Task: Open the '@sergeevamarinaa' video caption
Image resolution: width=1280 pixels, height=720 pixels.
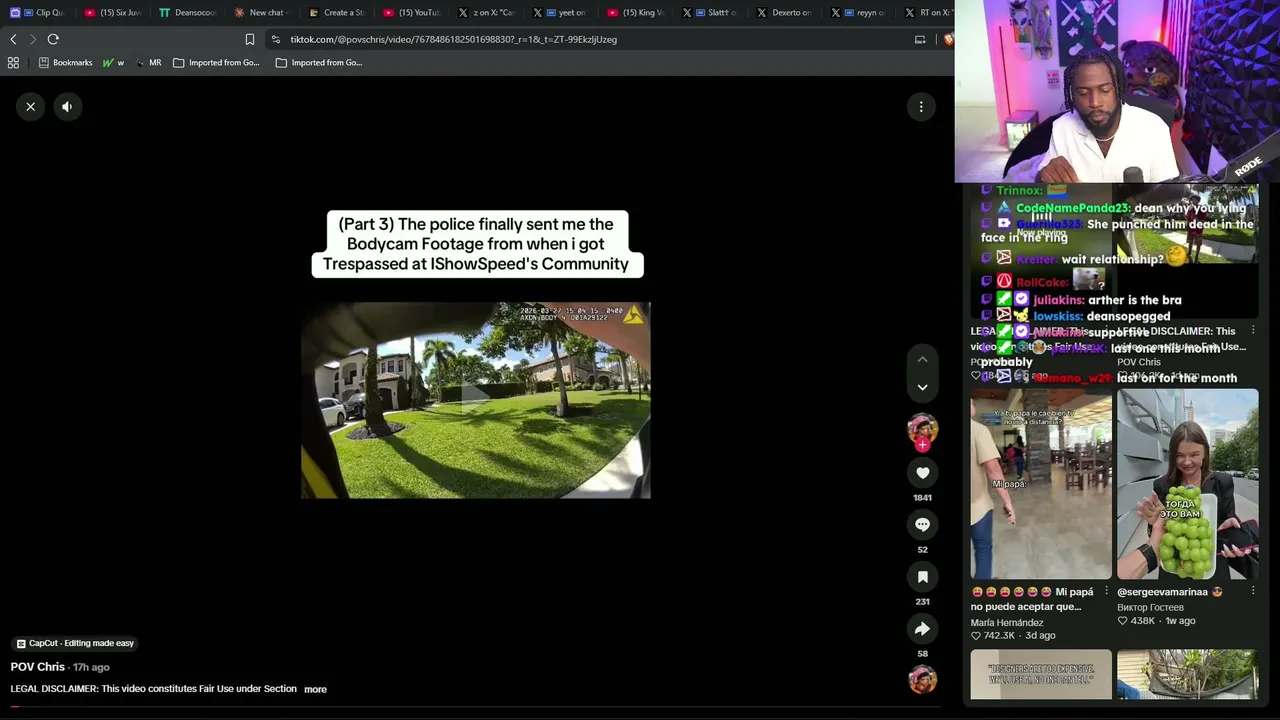Action: pyautogui.click(x=1170, y=592)
